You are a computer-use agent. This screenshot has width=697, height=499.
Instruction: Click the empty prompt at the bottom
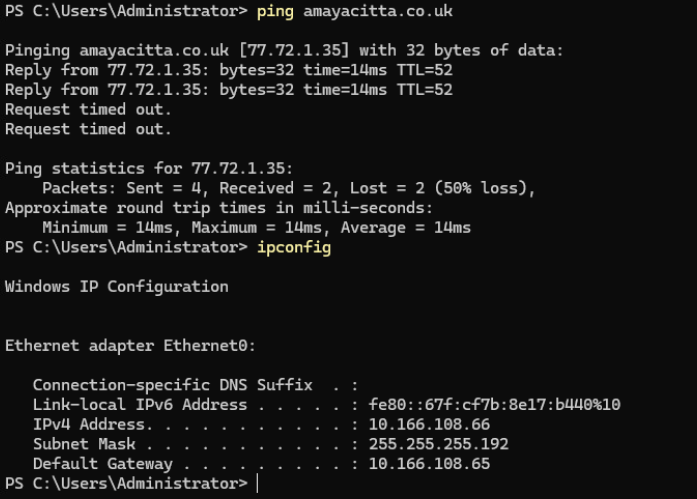[x=257, y=483]
